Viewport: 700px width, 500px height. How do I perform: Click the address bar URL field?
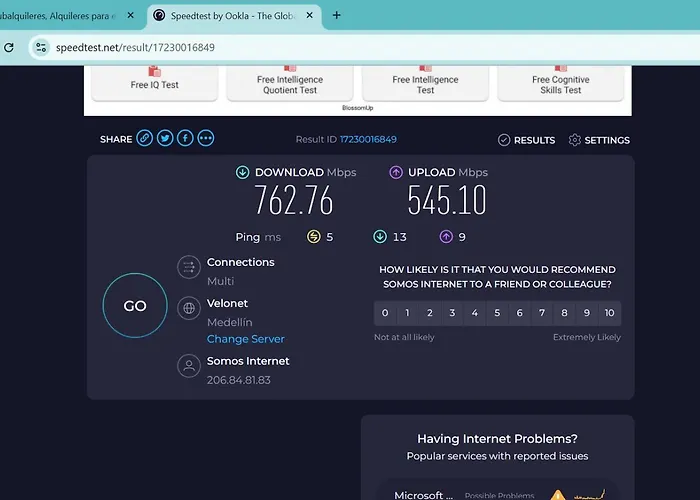(366, 47)
